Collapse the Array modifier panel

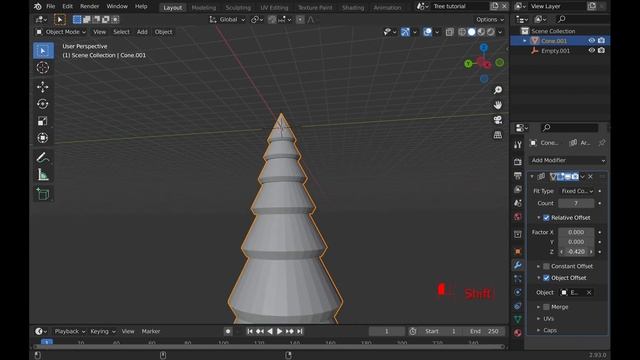(532, 176)
